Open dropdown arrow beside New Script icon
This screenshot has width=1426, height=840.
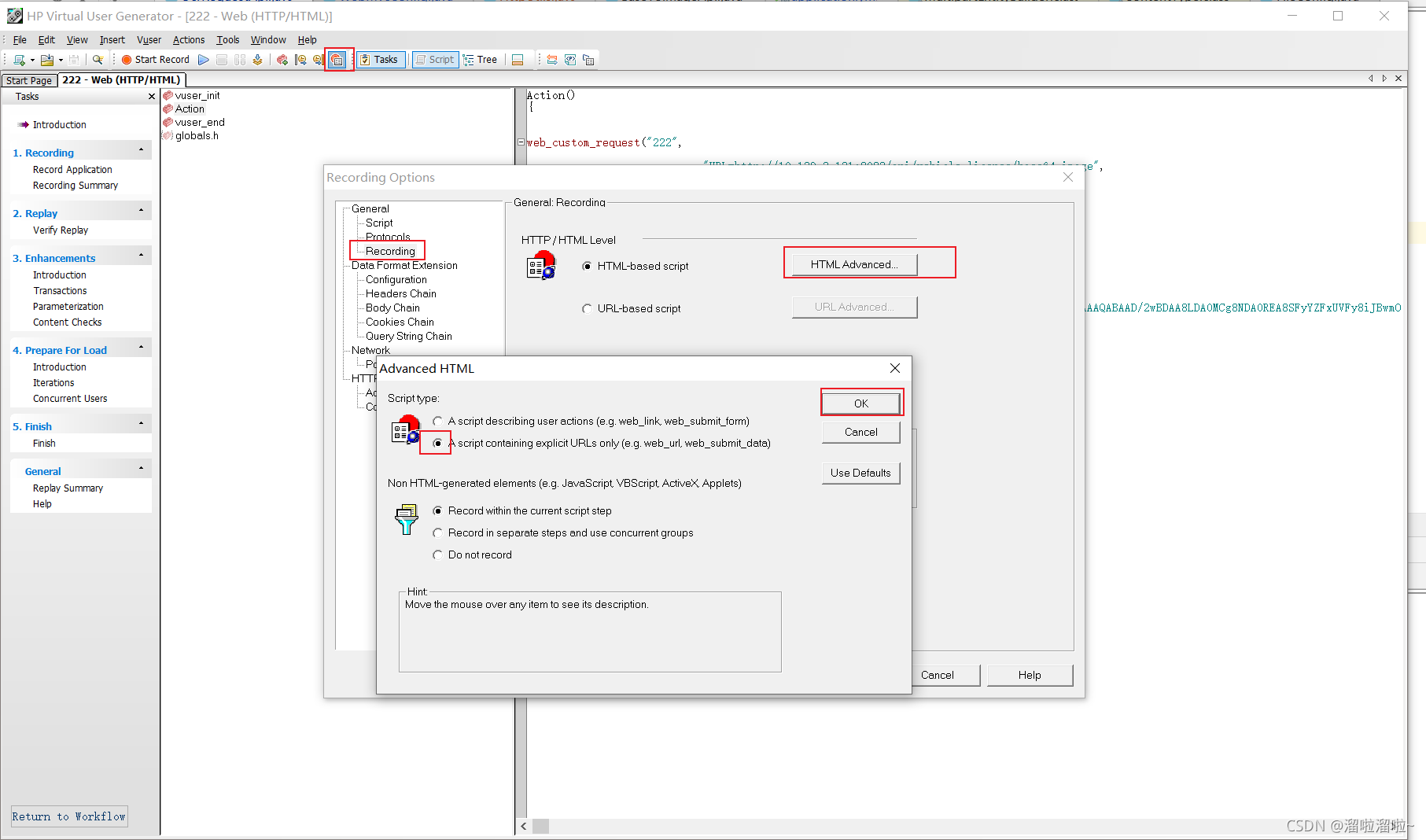[32, 60]
